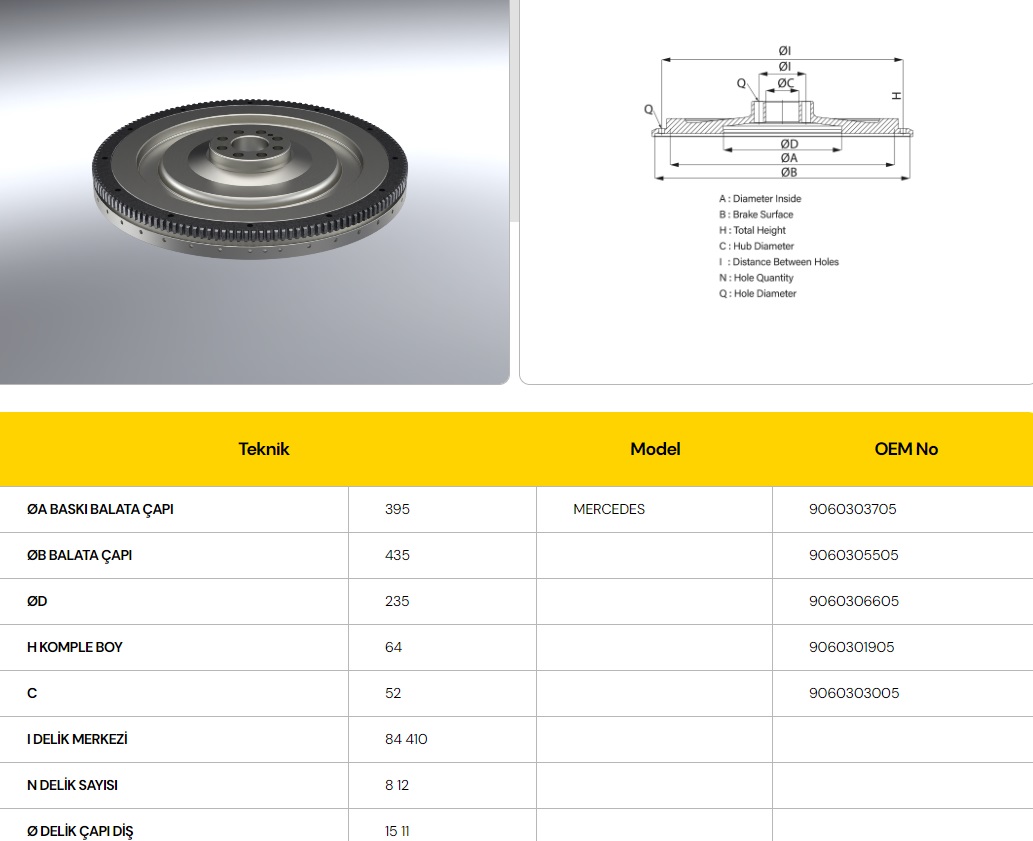Select the OEM No column header
1033x841 pixels.
[906, 449]
